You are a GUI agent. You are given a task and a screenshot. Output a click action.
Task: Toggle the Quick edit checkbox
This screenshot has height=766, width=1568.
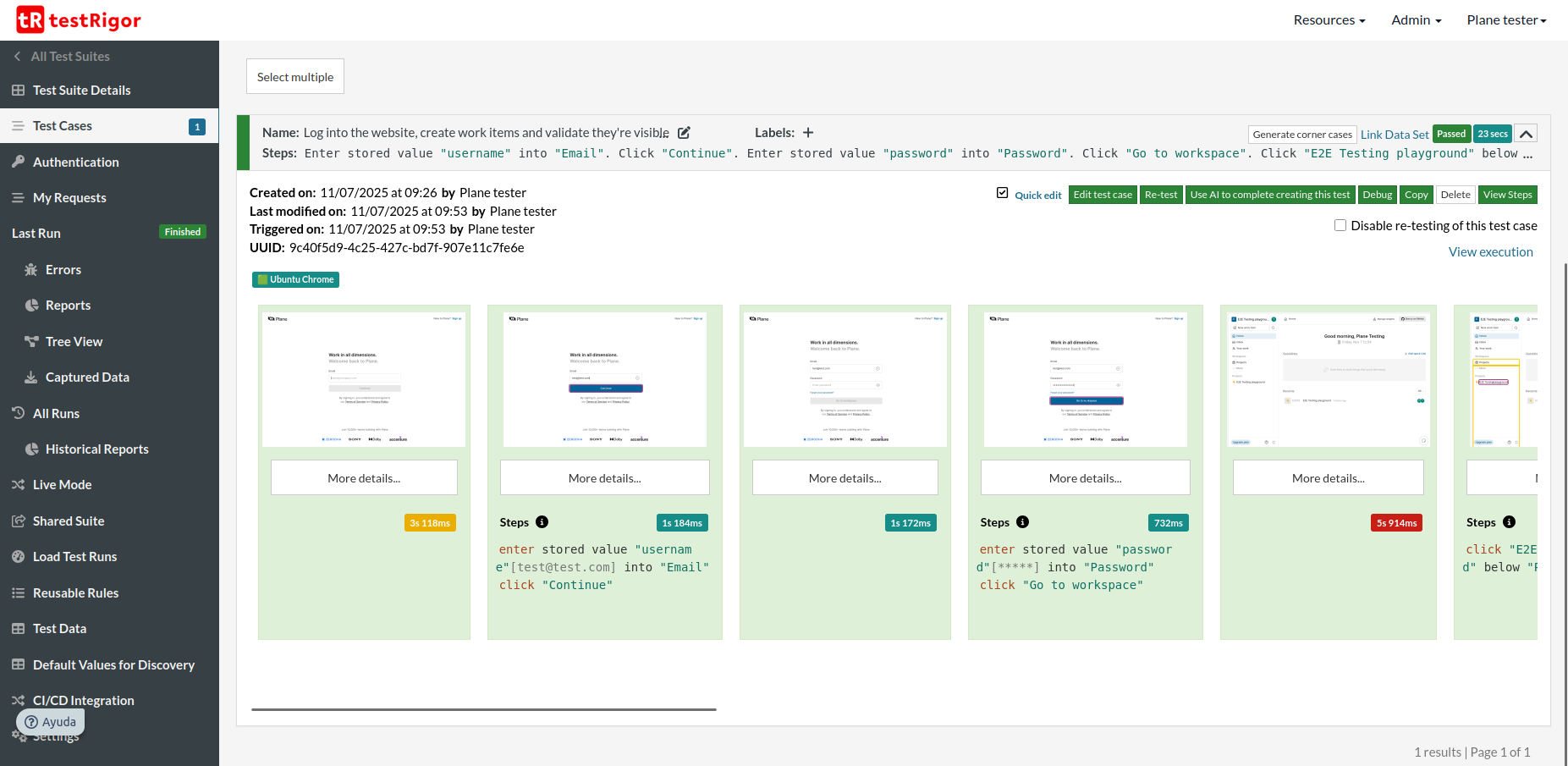click(x=1003, y=194)
